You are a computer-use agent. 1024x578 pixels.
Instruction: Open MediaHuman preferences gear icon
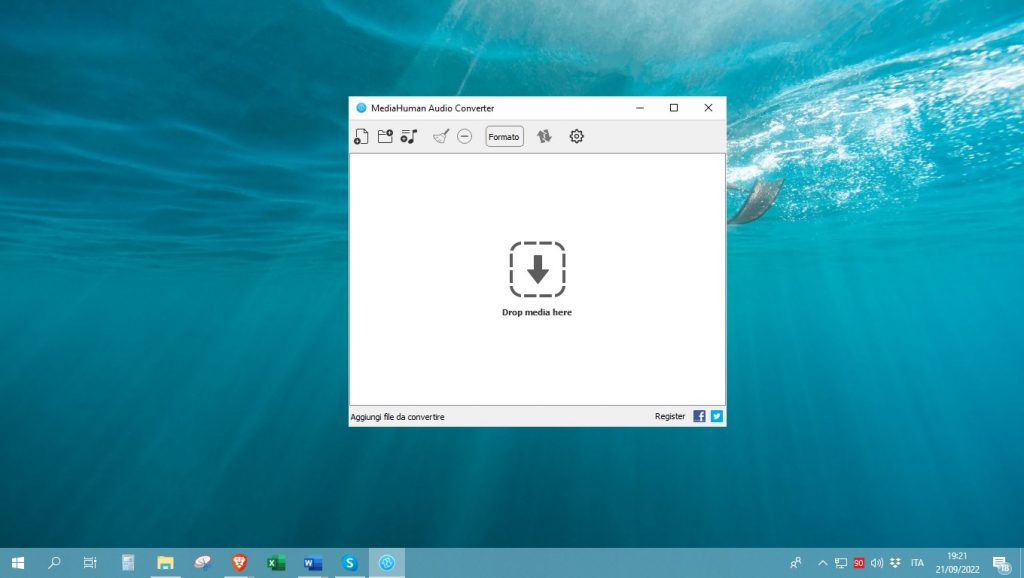coord(576,136)
